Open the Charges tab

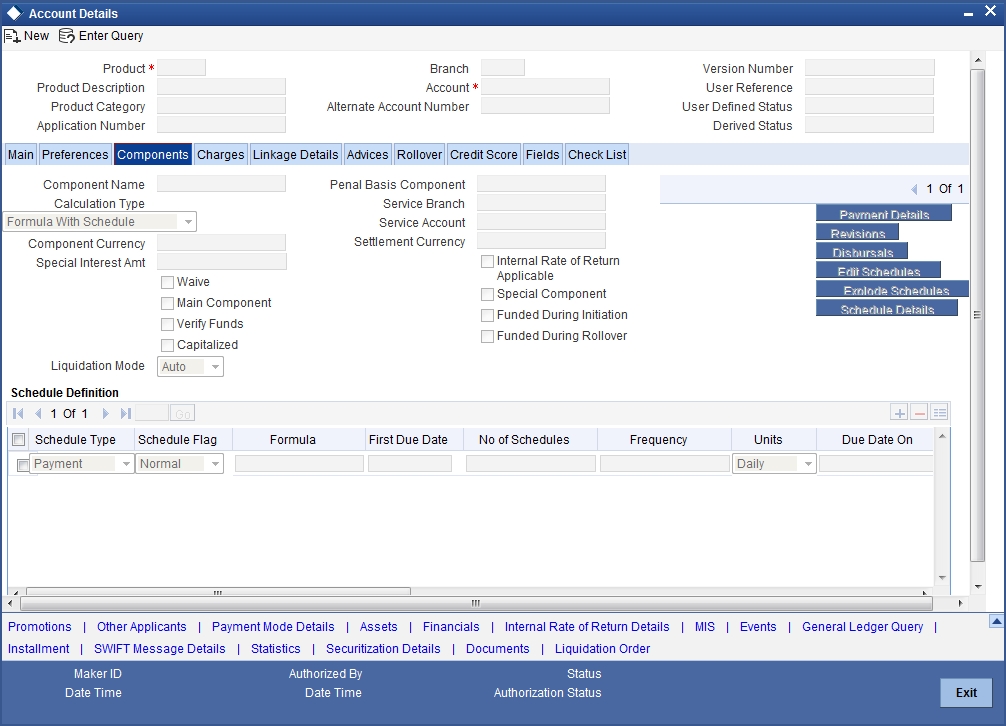click(x=221, y=155)
